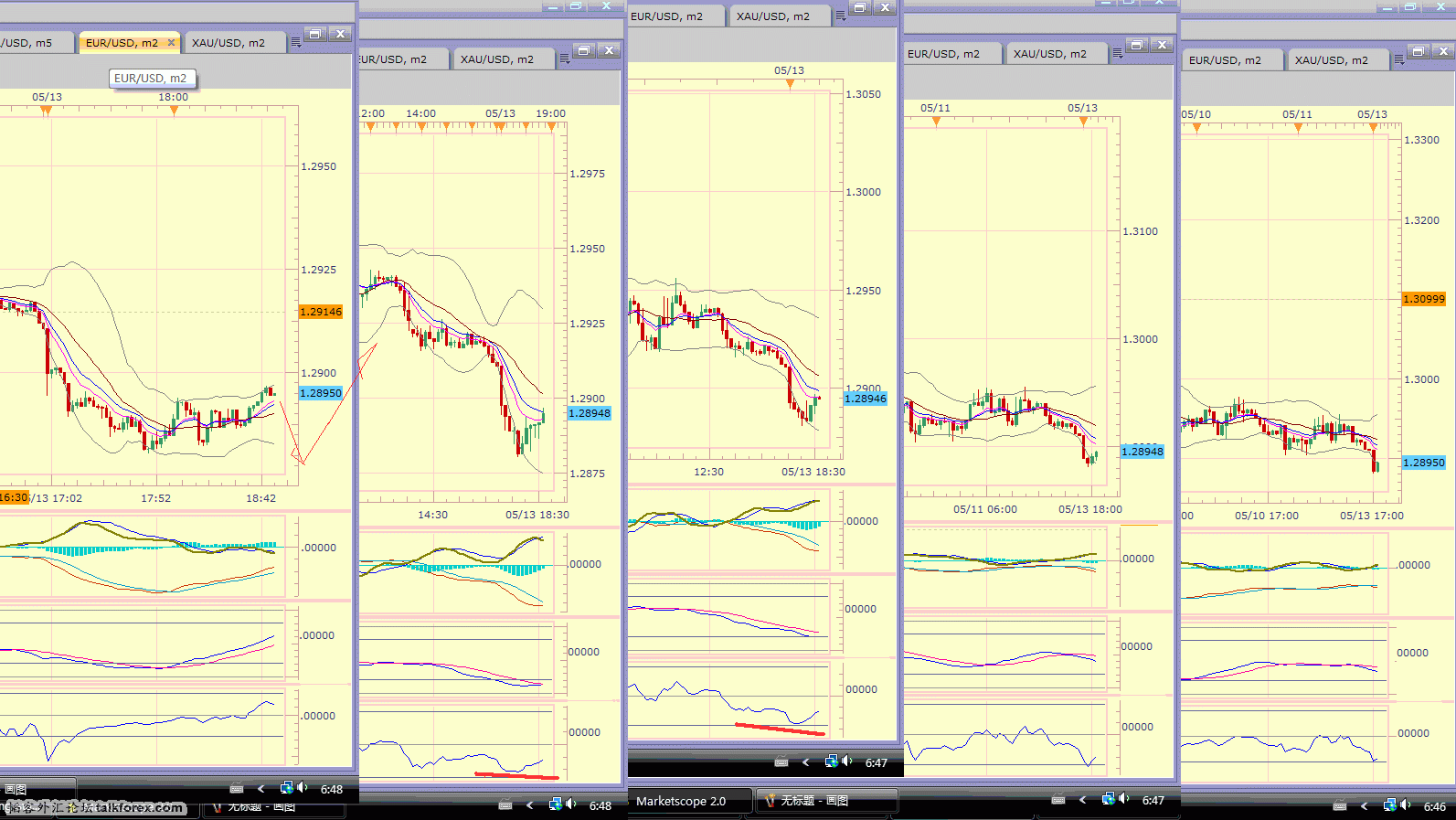This screenshot has width=1456, height=820.
Task: Click keyboard tray icon in rightmost taskbar
Action: pos(1340,805)
